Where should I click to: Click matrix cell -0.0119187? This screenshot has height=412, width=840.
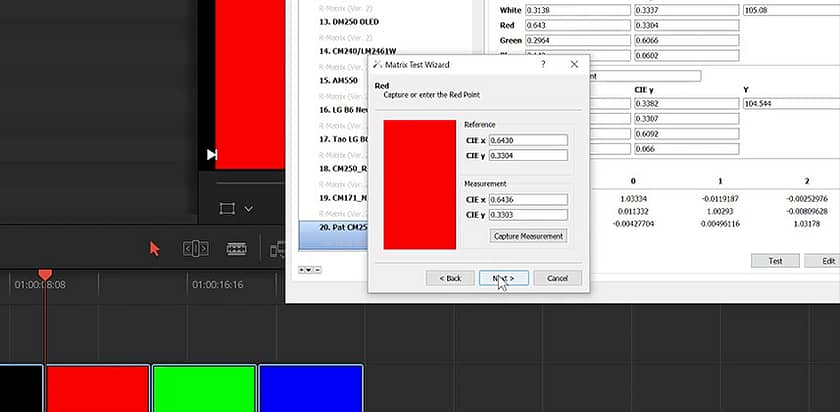(x=720, y=199)
